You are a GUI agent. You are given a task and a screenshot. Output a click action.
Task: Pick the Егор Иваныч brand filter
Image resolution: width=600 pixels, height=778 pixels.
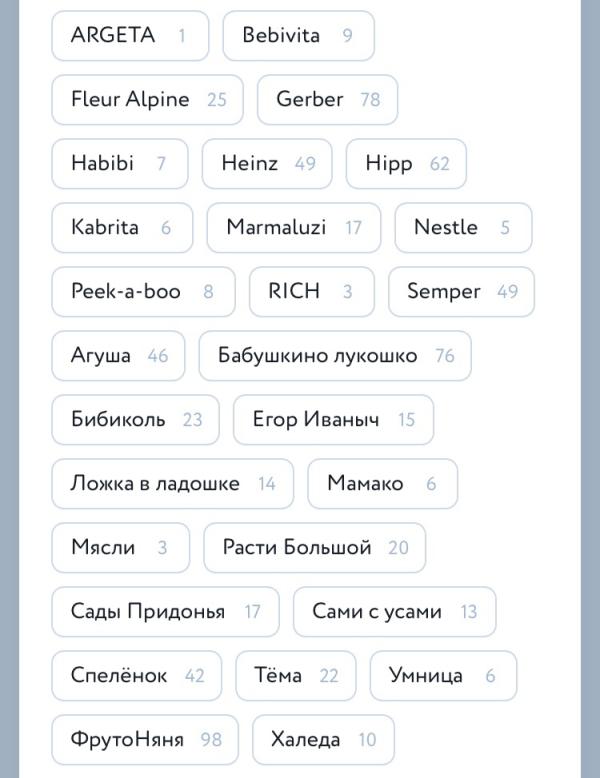tap(333, 420)
